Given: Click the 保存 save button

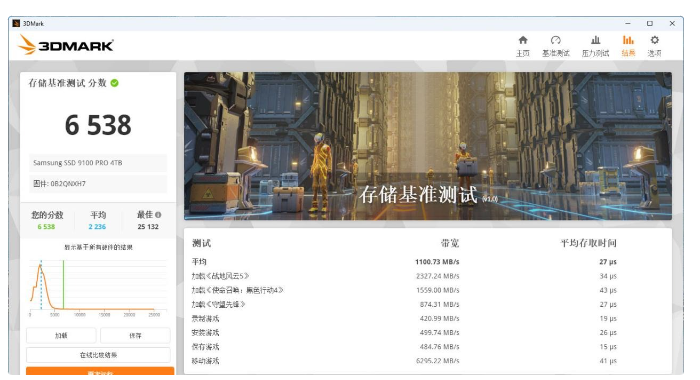Looking at the screenshot, I should tap(135, 335).
